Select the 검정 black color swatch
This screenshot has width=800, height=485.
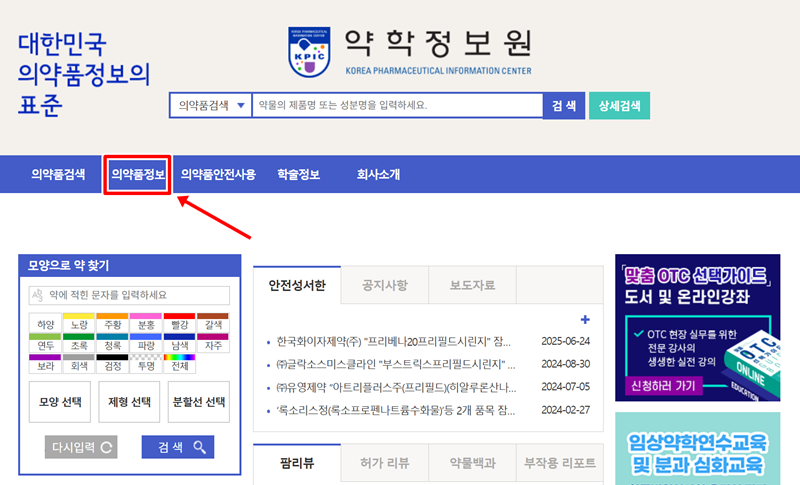[x=112, y=364]
